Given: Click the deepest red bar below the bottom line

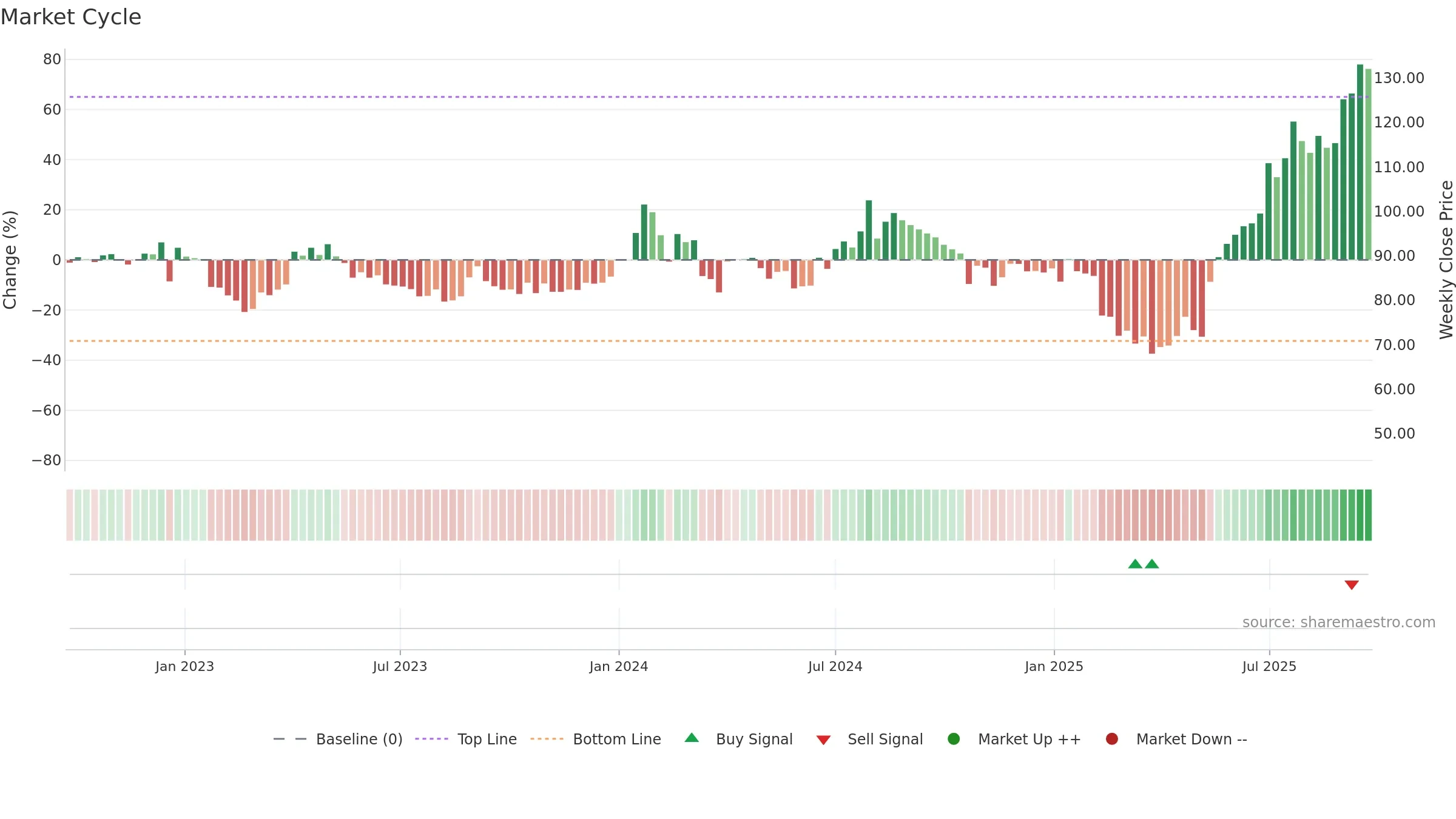Looking at the screenshot, I should click(x=1152, y=307).
